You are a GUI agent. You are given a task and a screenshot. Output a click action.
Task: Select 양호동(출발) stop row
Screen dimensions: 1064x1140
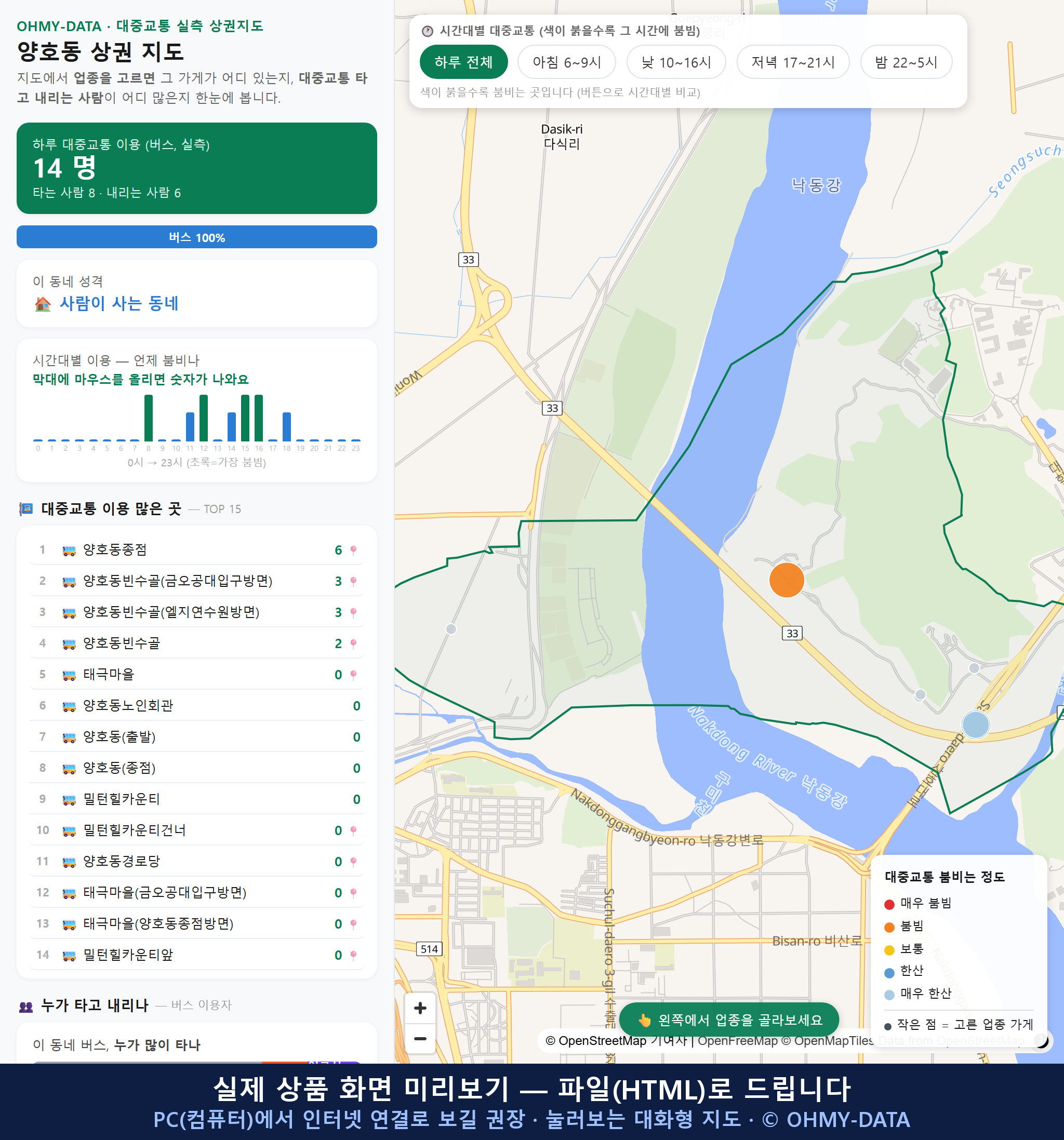(x=197, y=737)
